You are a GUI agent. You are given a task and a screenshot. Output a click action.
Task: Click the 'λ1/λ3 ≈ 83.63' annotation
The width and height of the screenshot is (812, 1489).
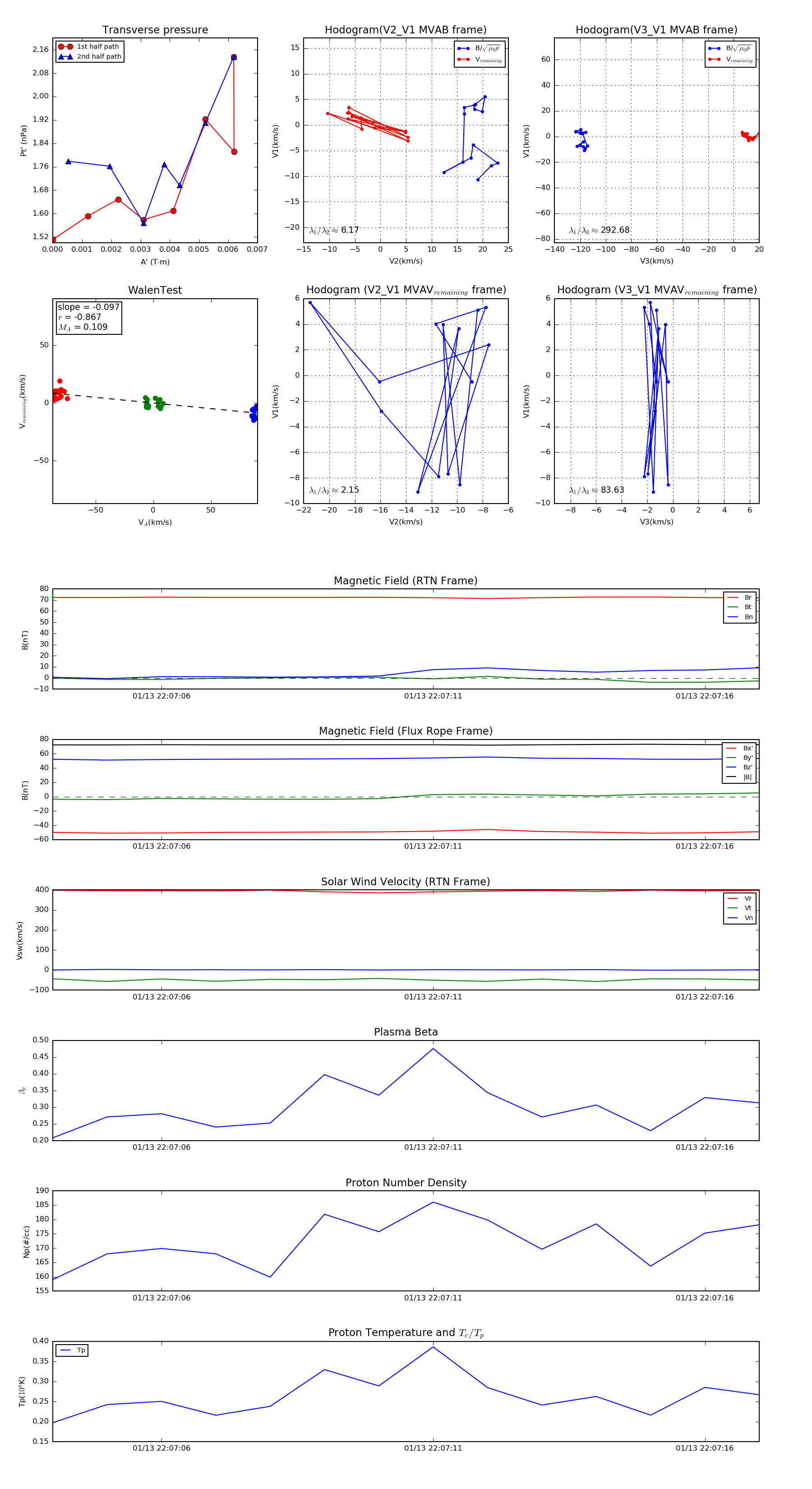click(x=596, y=490)
